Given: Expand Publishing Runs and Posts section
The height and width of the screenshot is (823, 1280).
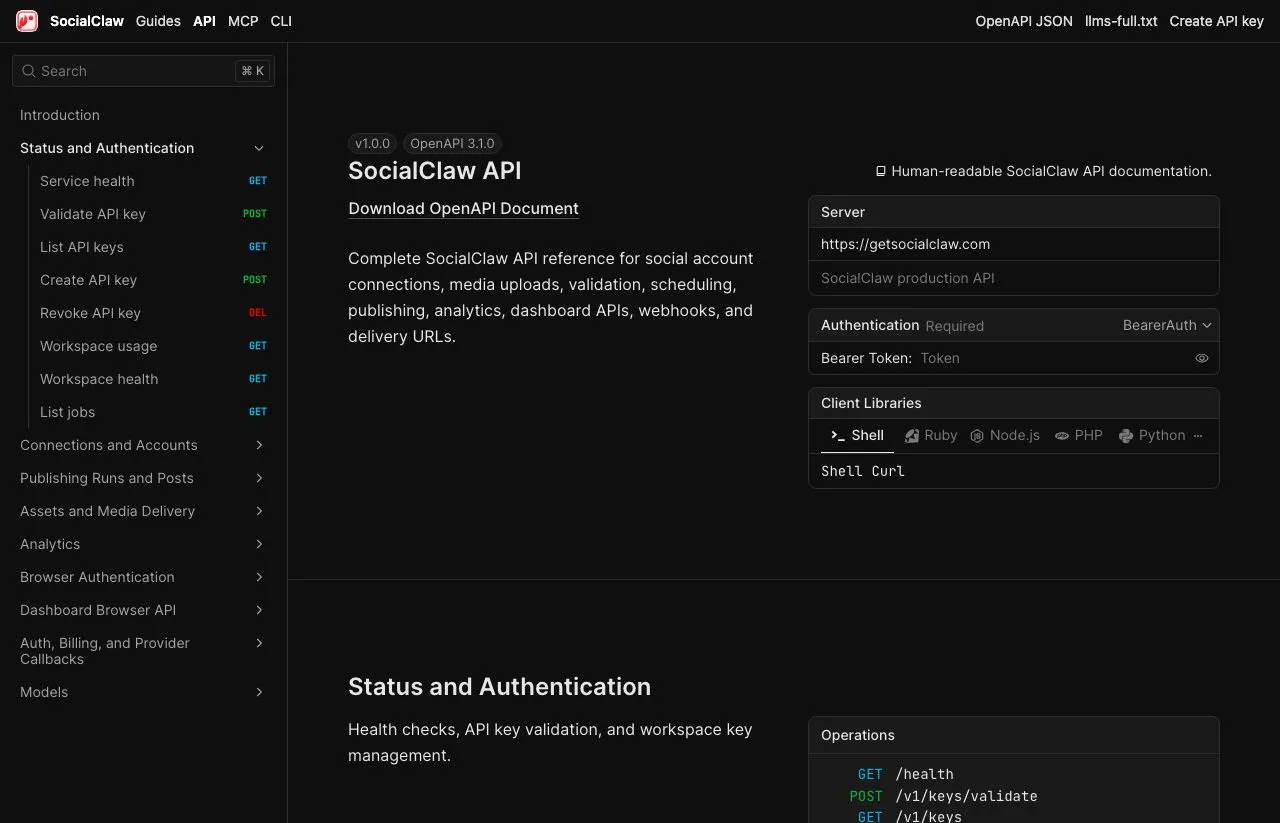Looking at the screenshot, I should pos(259,478).
